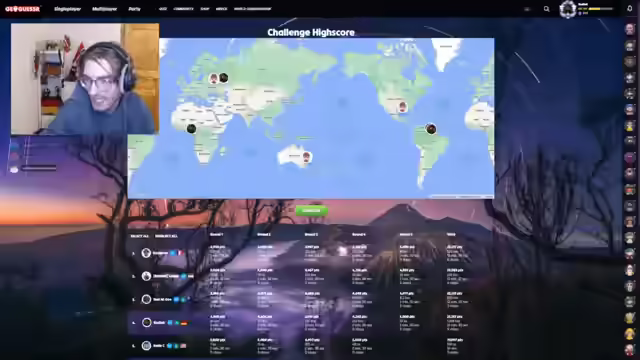Click the green button below the map
Screen dimensions: 640x360
pyautogui.click(x=311, y=211)
